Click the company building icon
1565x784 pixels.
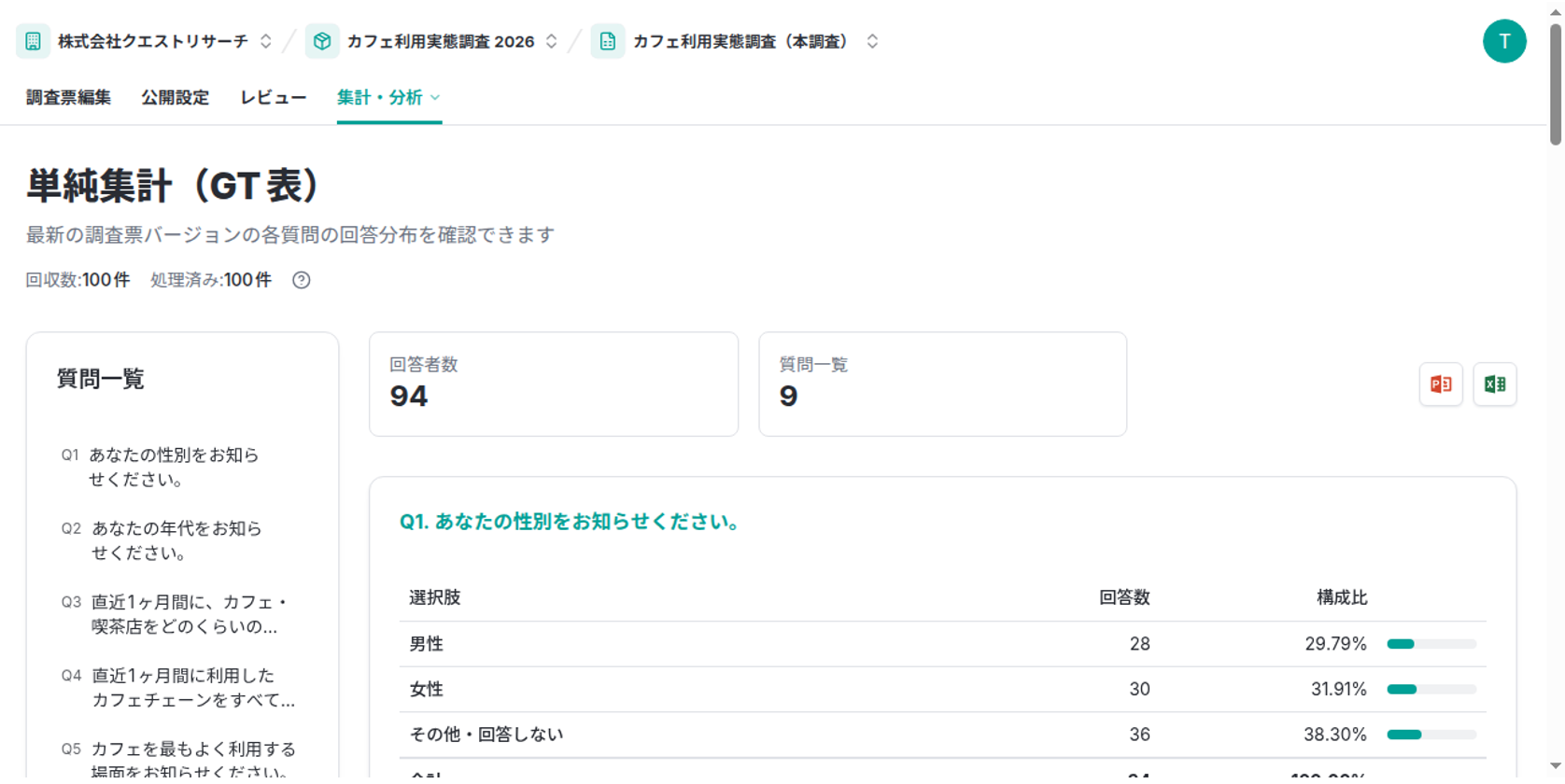pos(33,41)
